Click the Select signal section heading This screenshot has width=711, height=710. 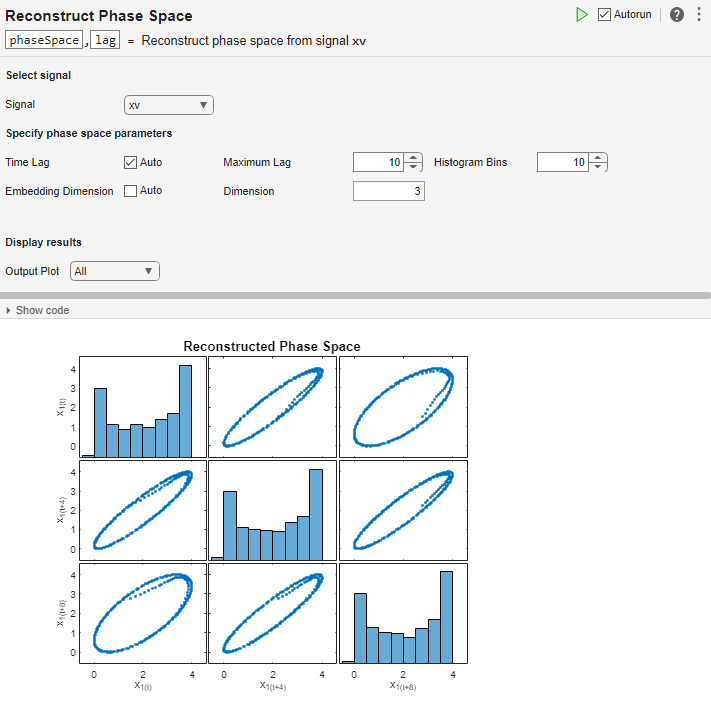click(39, 75)
